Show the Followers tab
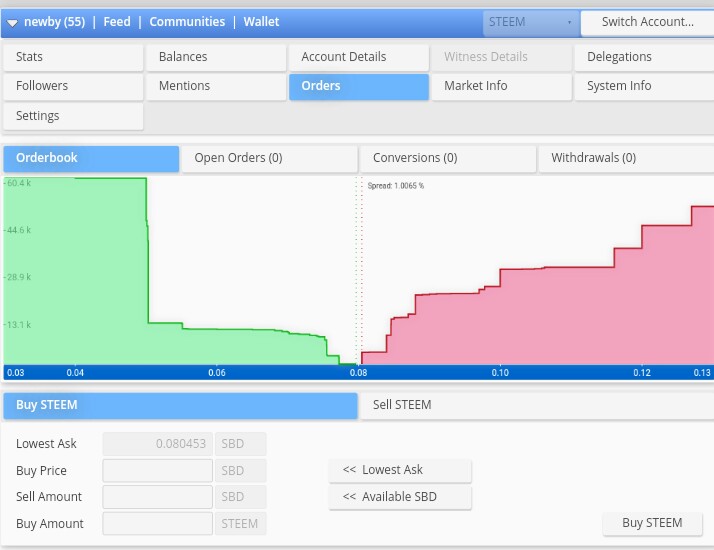The image size is (714, 550). pyautogui.click(x=73, y=86)
